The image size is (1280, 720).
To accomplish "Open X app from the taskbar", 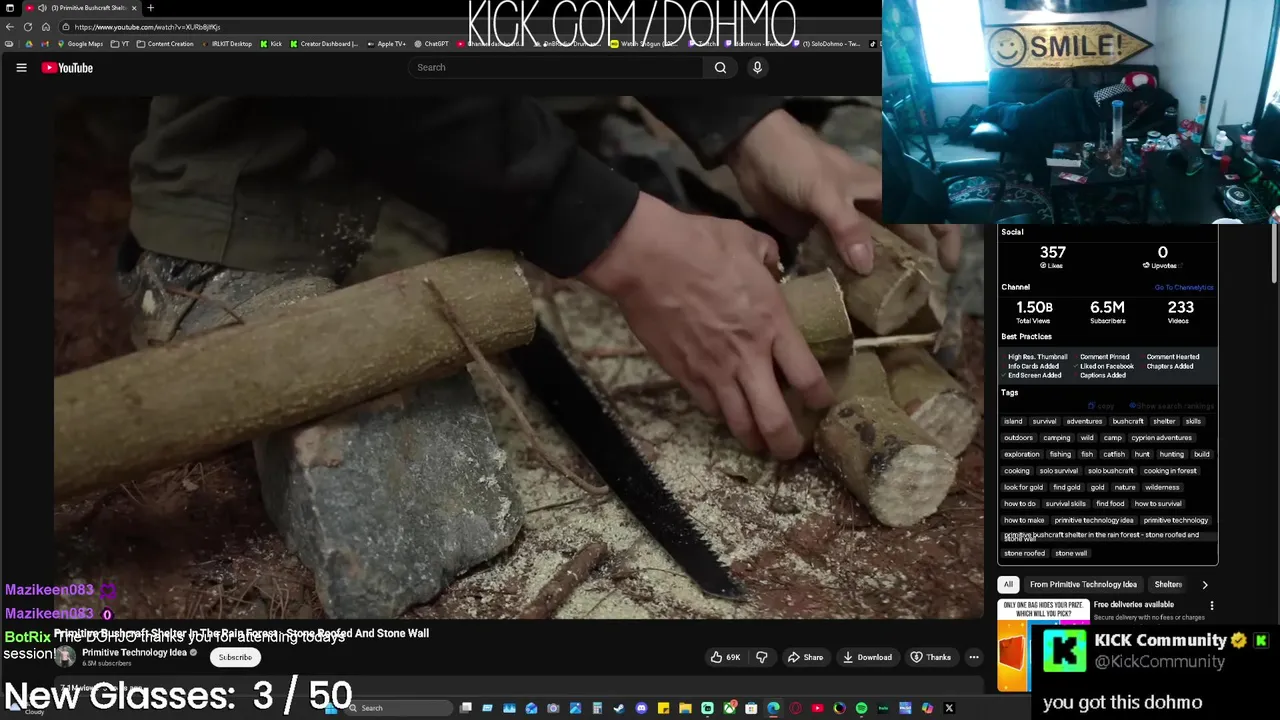I will click(949, 708).
